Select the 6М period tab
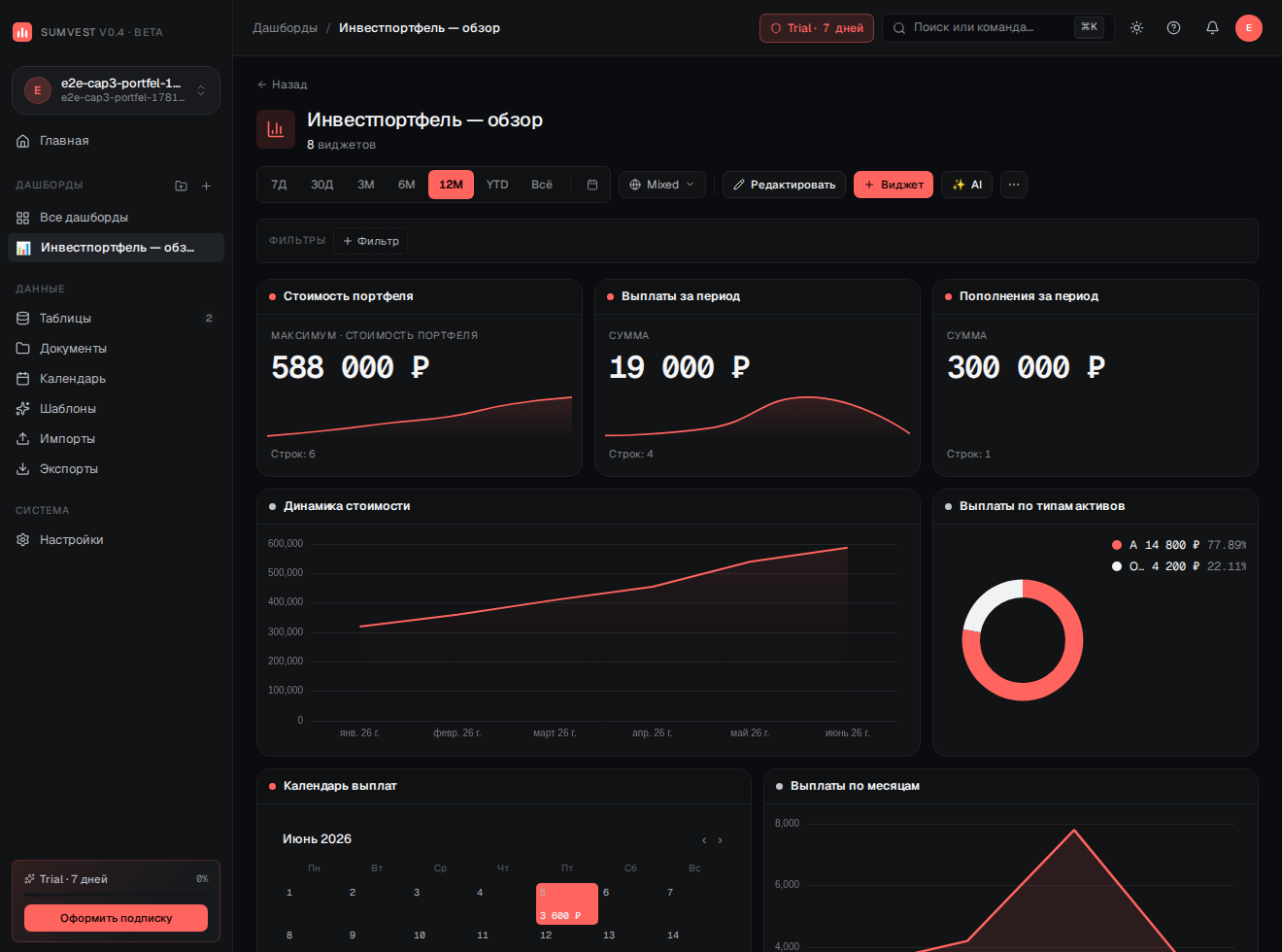 407,185
